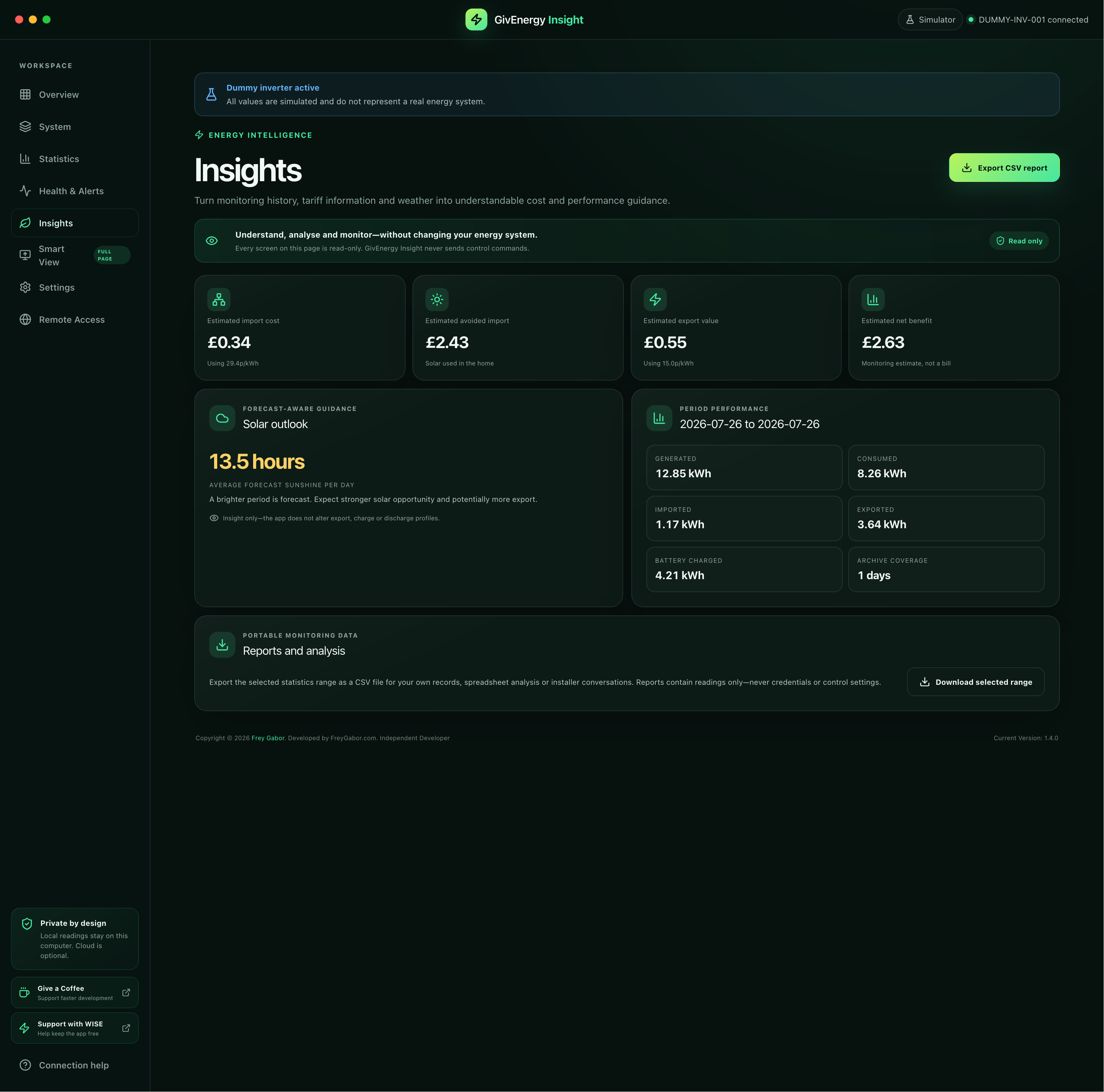The width and height of the screenshot is (1104, 1092).
Task: Open the Frey Gabor footer link
Action: pos(268,738)
